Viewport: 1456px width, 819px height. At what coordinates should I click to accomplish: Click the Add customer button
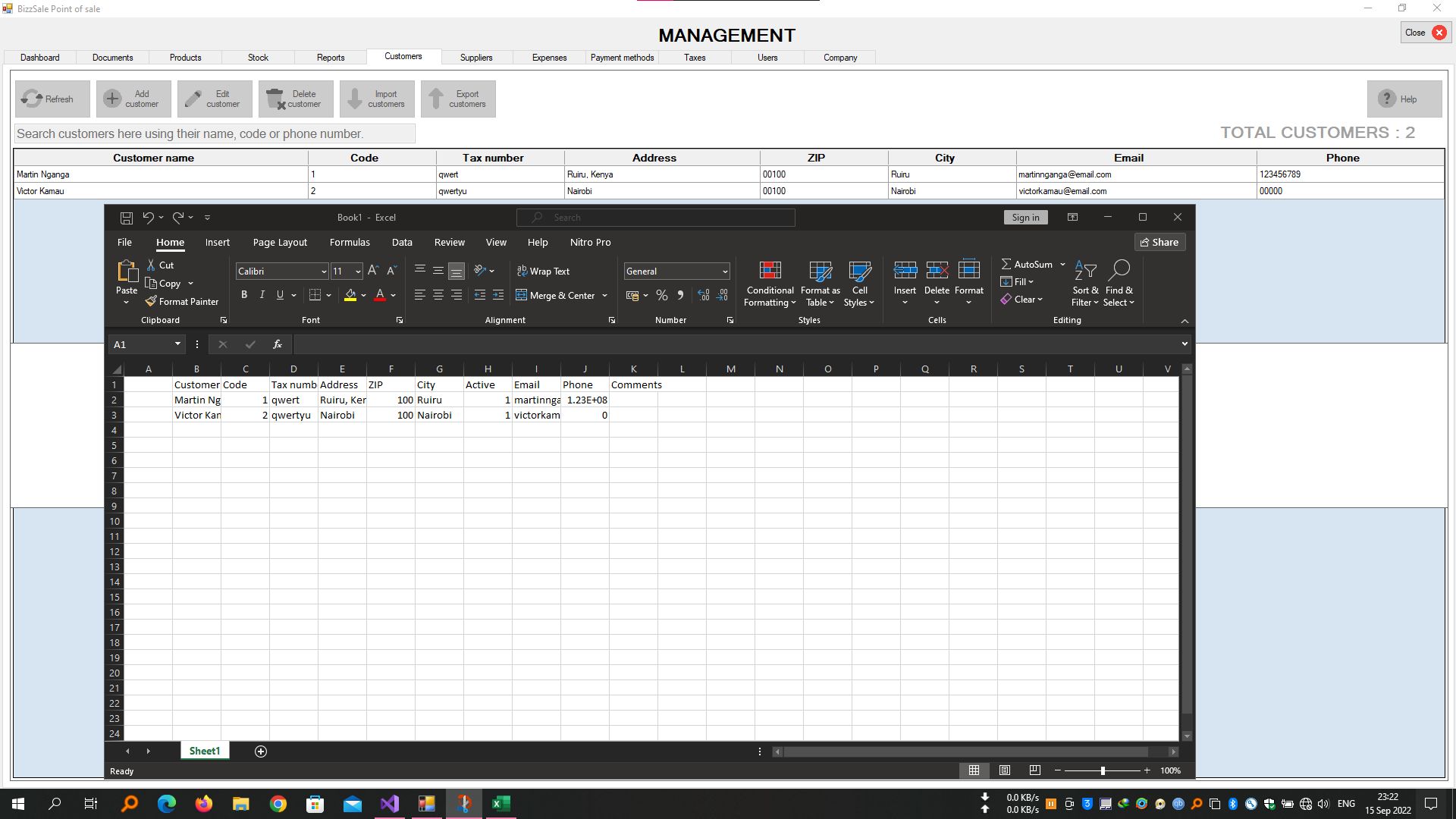tap(133, 99)
